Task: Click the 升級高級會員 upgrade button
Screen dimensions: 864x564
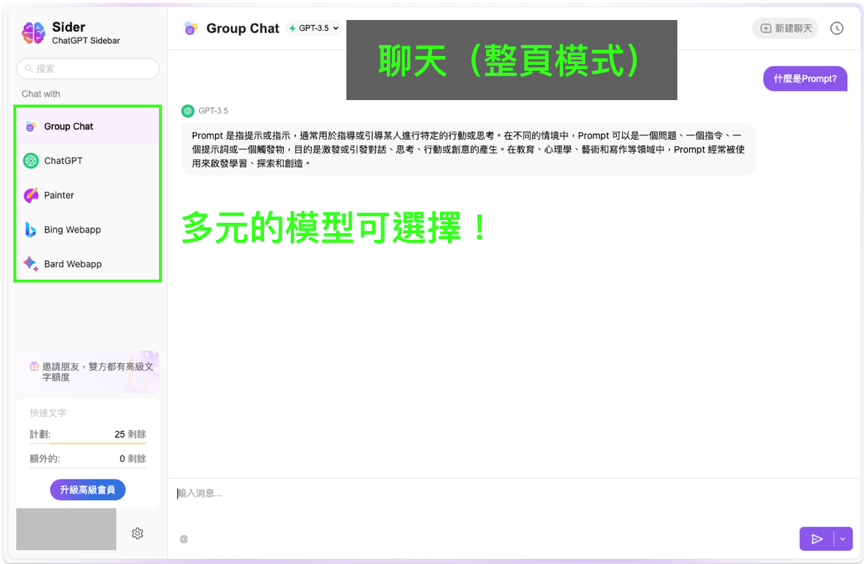Action: (88, 490)
